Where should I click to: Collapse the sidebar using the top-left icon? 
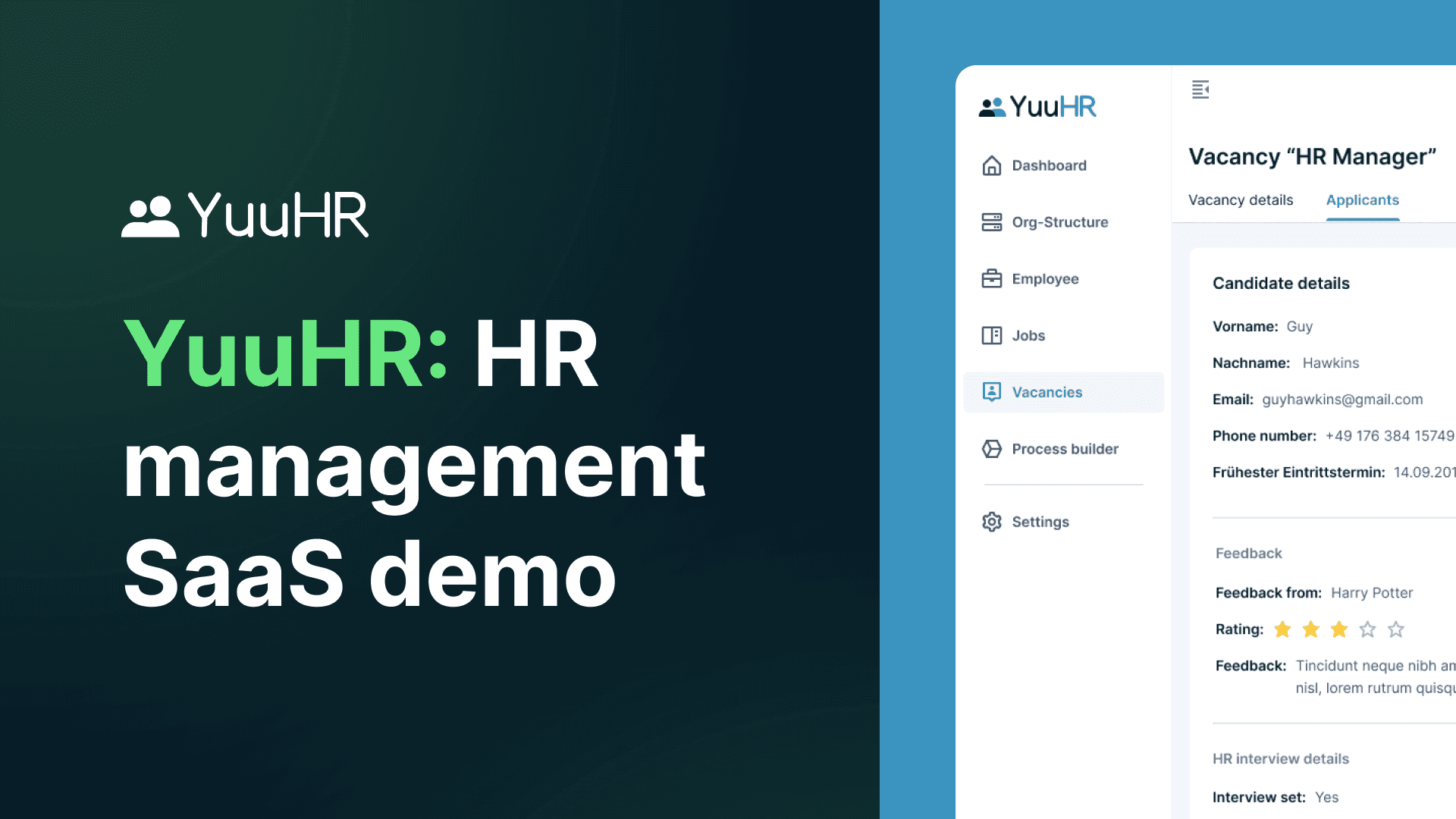[1200, 90]
